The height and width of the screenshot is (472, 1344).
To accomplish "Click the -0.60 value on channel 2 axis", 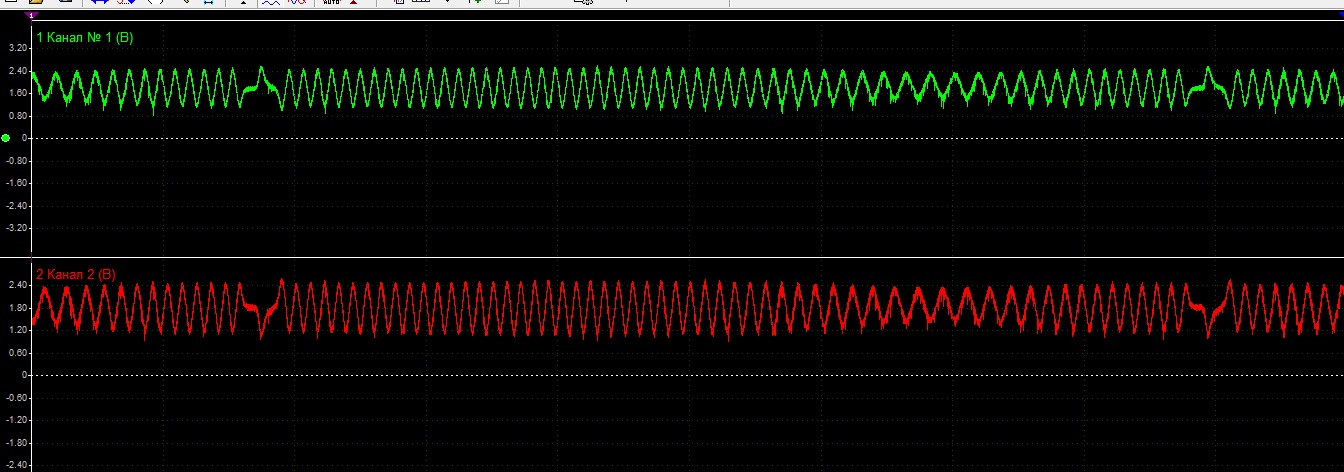I will 15,397.
